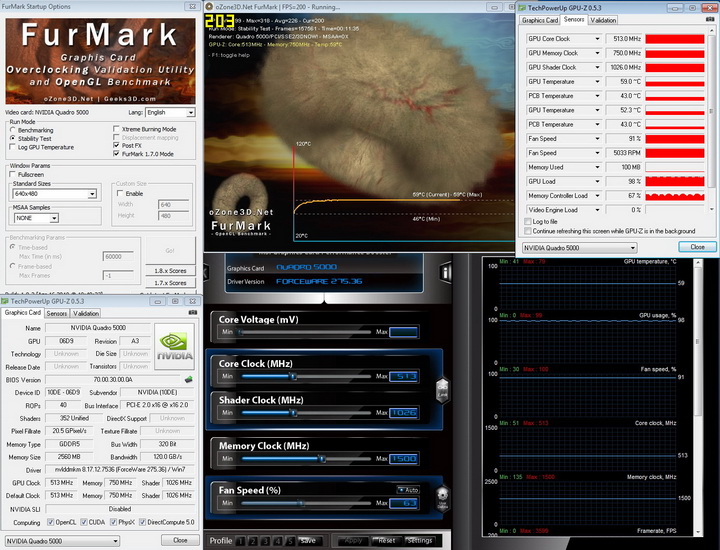This screenshot has width=720, height=550.
Task: Check the Custom Size Enable box
Action: tap(120, 194)
